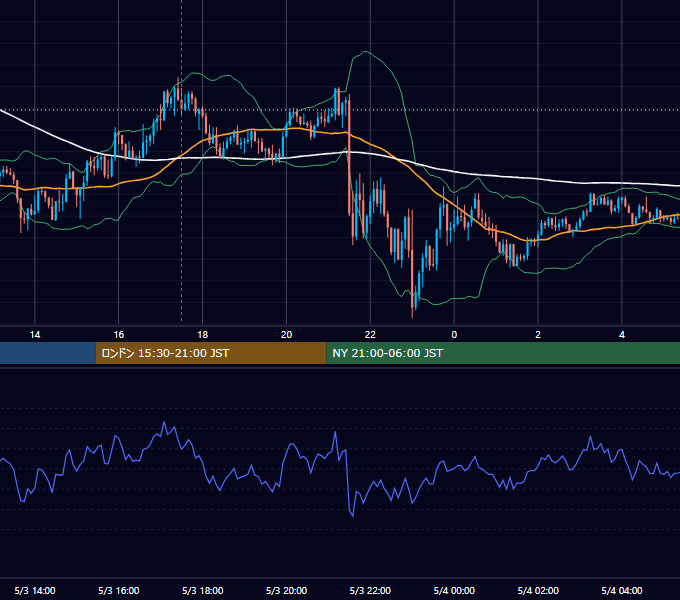Select the 18 hour axis label
The image size is (680, 600).
203,335
